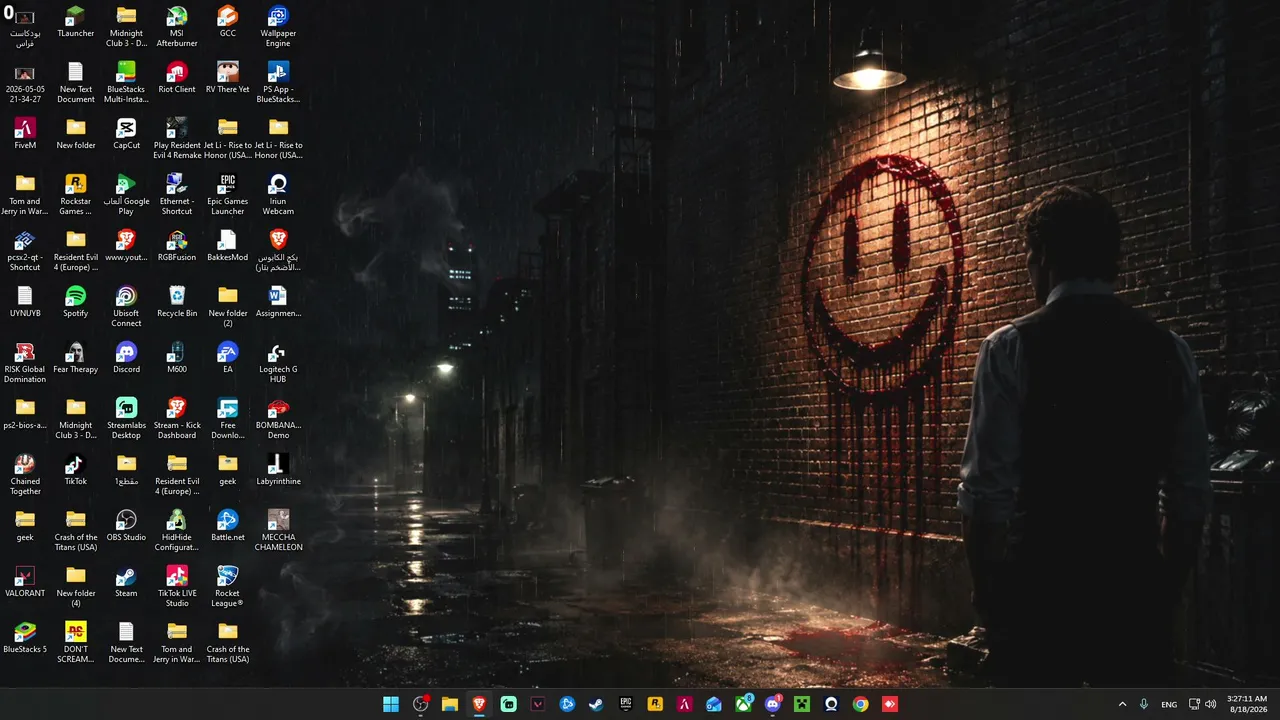Launch MSI Afterburner from the desktop
Image resolution: width=1280 pixels, height=720 pixels.
[177, 27]
